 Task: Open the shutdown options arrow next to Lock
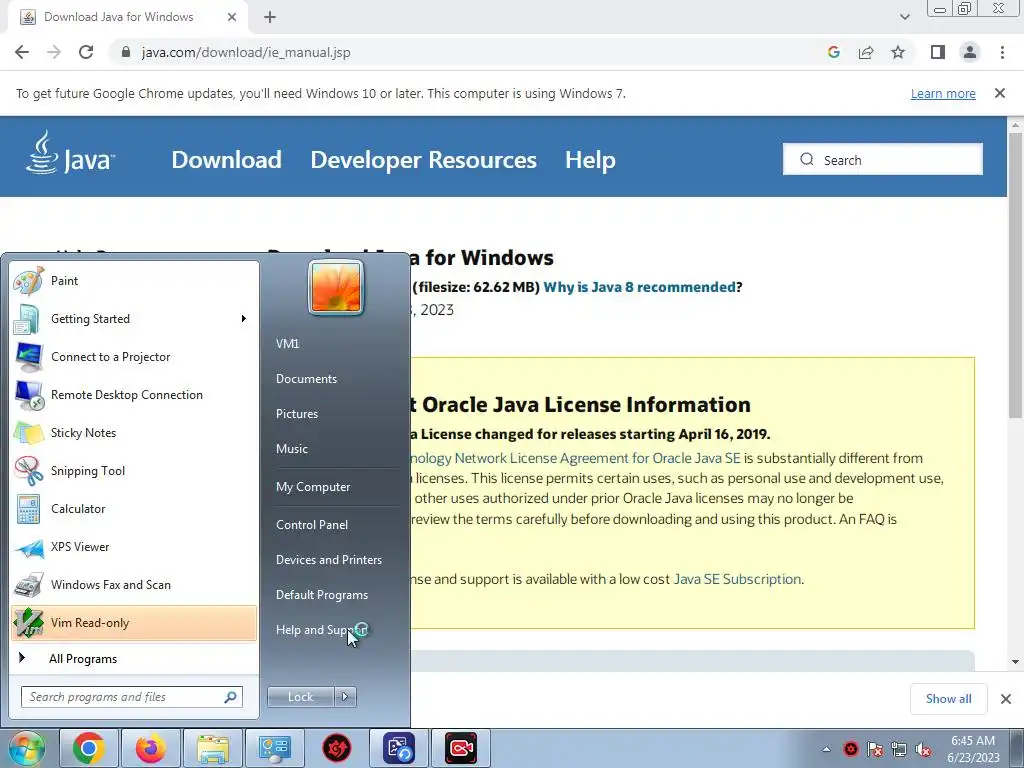coord(345,697)
